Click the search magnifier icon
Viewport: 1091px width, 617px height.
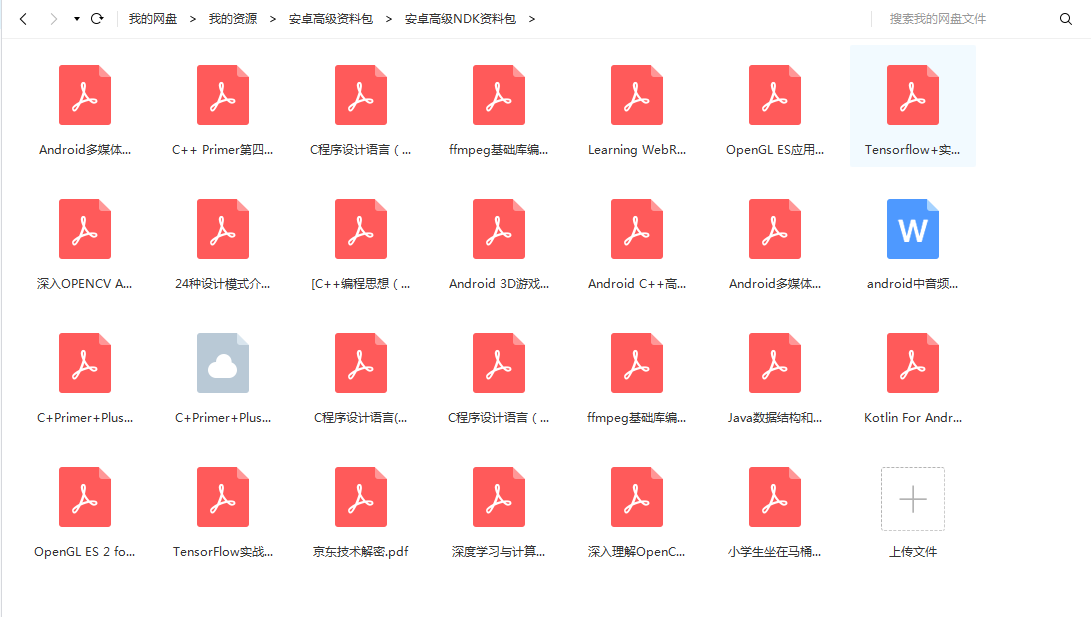click(x=1066, y=18)
